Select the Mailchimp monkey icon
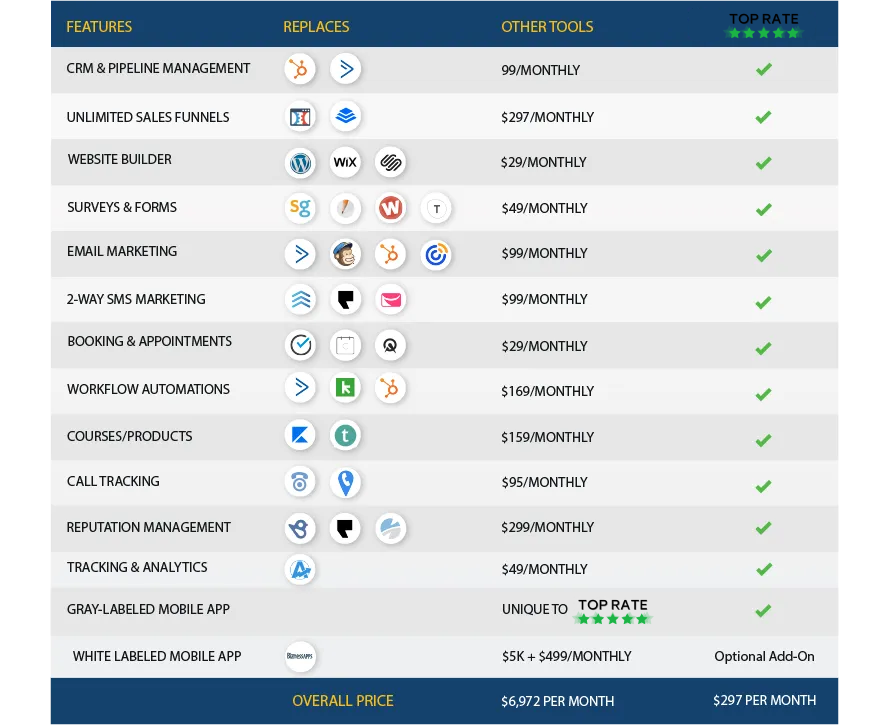This screenshot has height=725, width=870. pyautogui.click(x=345, y=254)
